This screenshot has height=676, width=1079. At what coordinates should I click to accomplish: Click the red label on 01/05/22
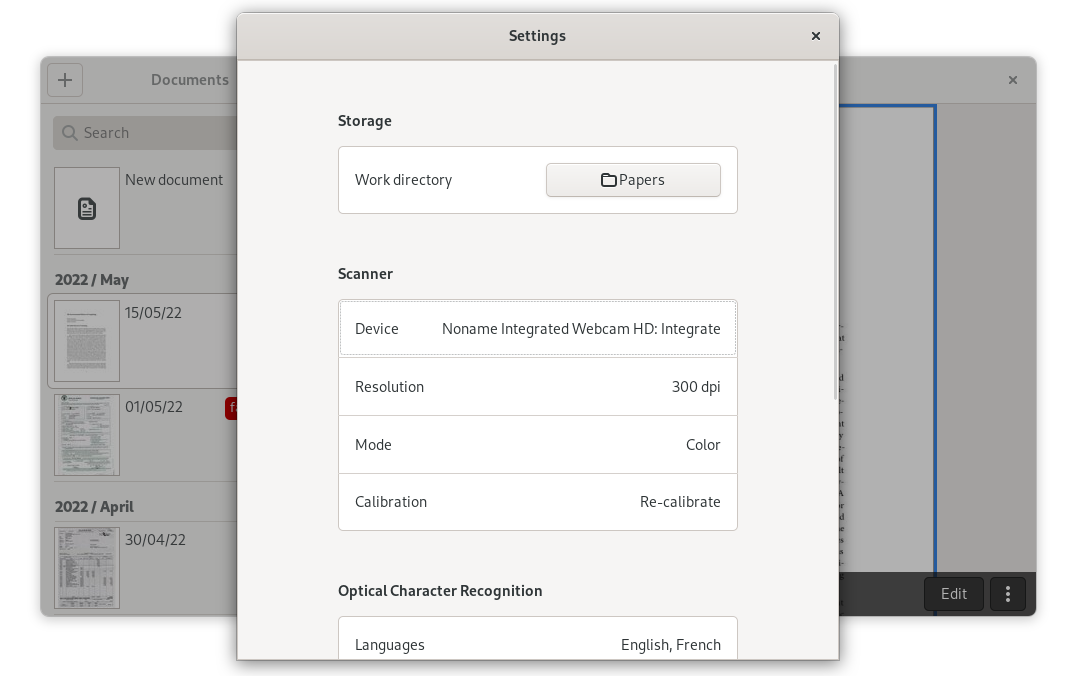[x=231, y=408]
